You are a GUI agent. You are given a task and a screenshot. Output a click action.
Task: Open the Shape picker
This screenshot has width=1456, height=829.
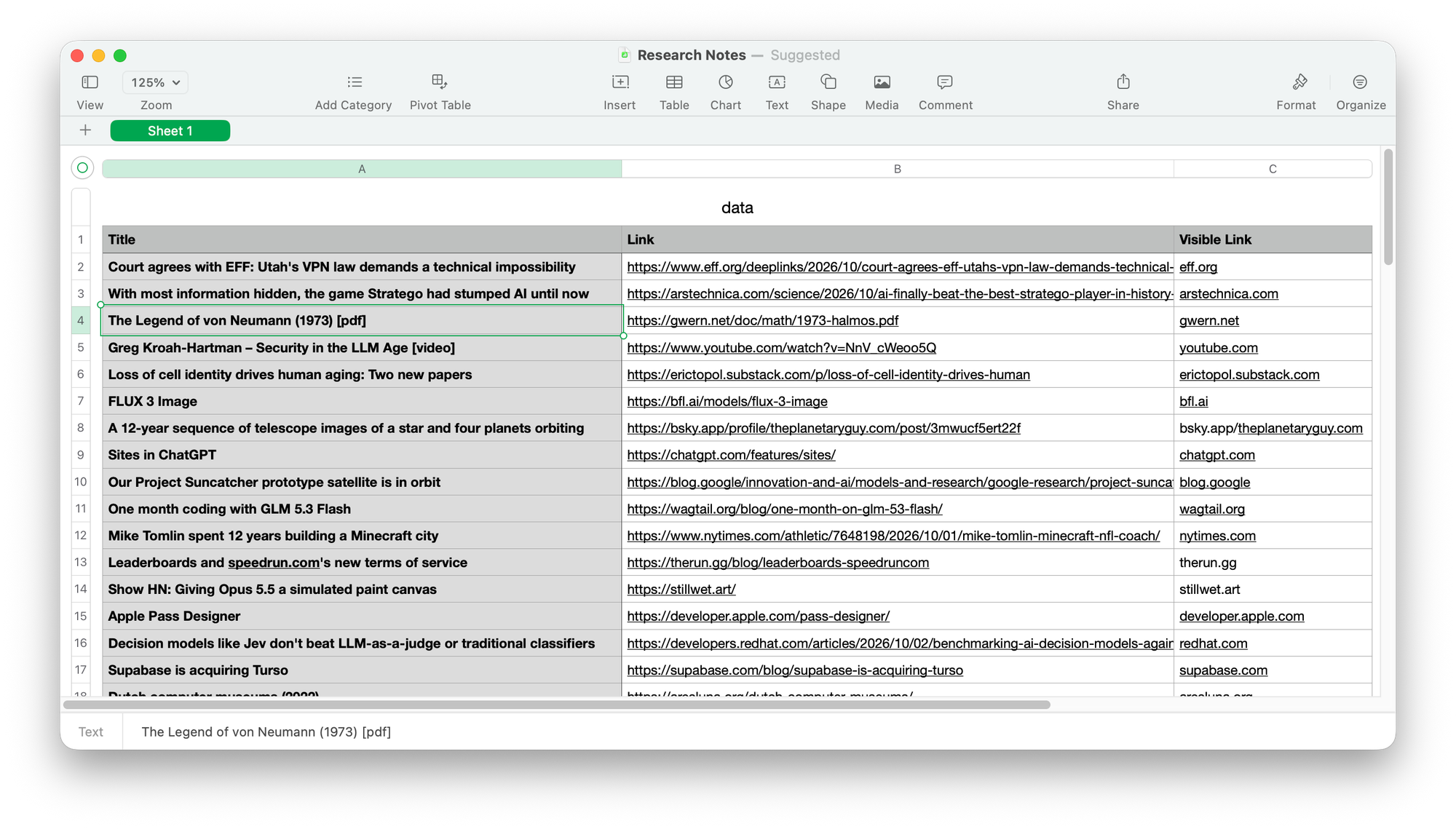[x=828, y=82]
